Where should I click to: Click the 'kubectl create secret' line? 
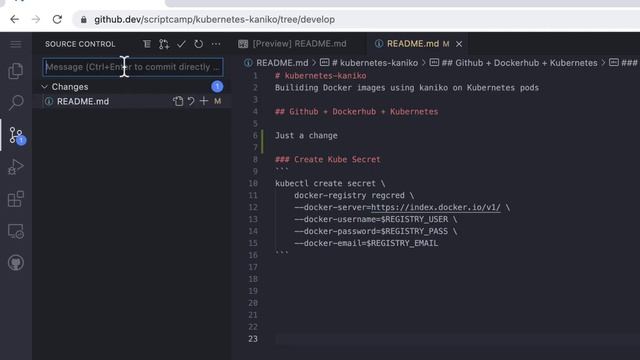[x=330, y=184]
